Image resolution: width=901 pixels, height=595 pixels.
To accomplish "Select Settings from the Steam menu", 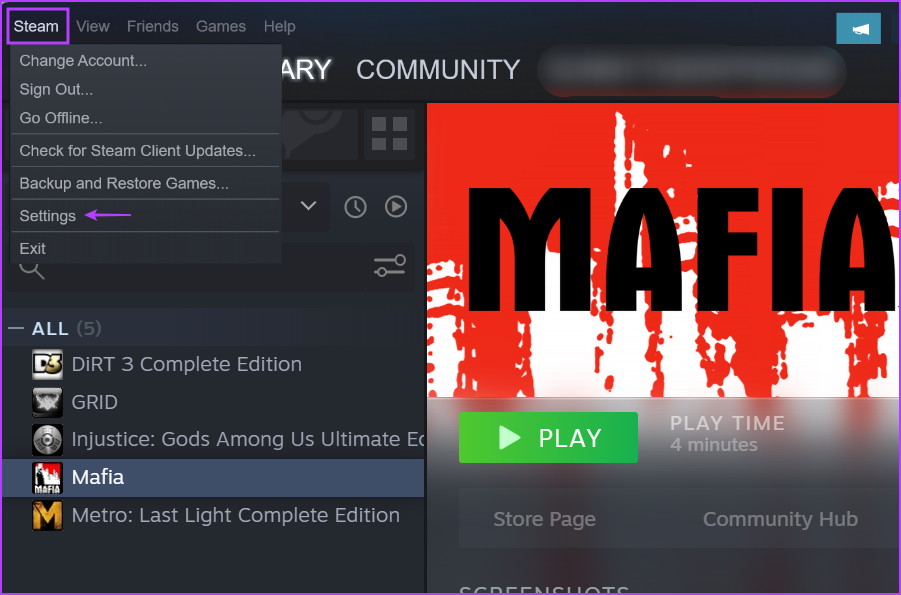I will 47,215.
